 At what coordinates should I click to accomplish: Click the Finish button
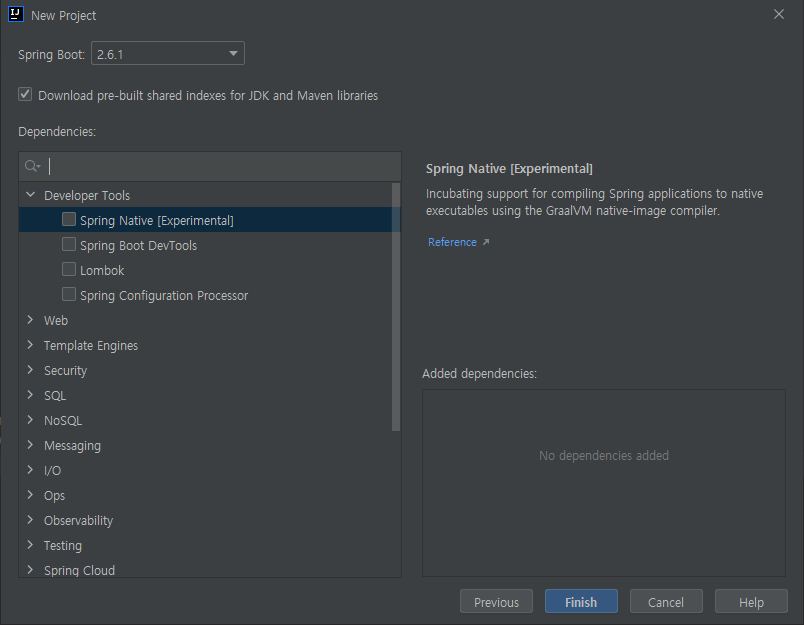pyautogui.click(x=581, y=601)
